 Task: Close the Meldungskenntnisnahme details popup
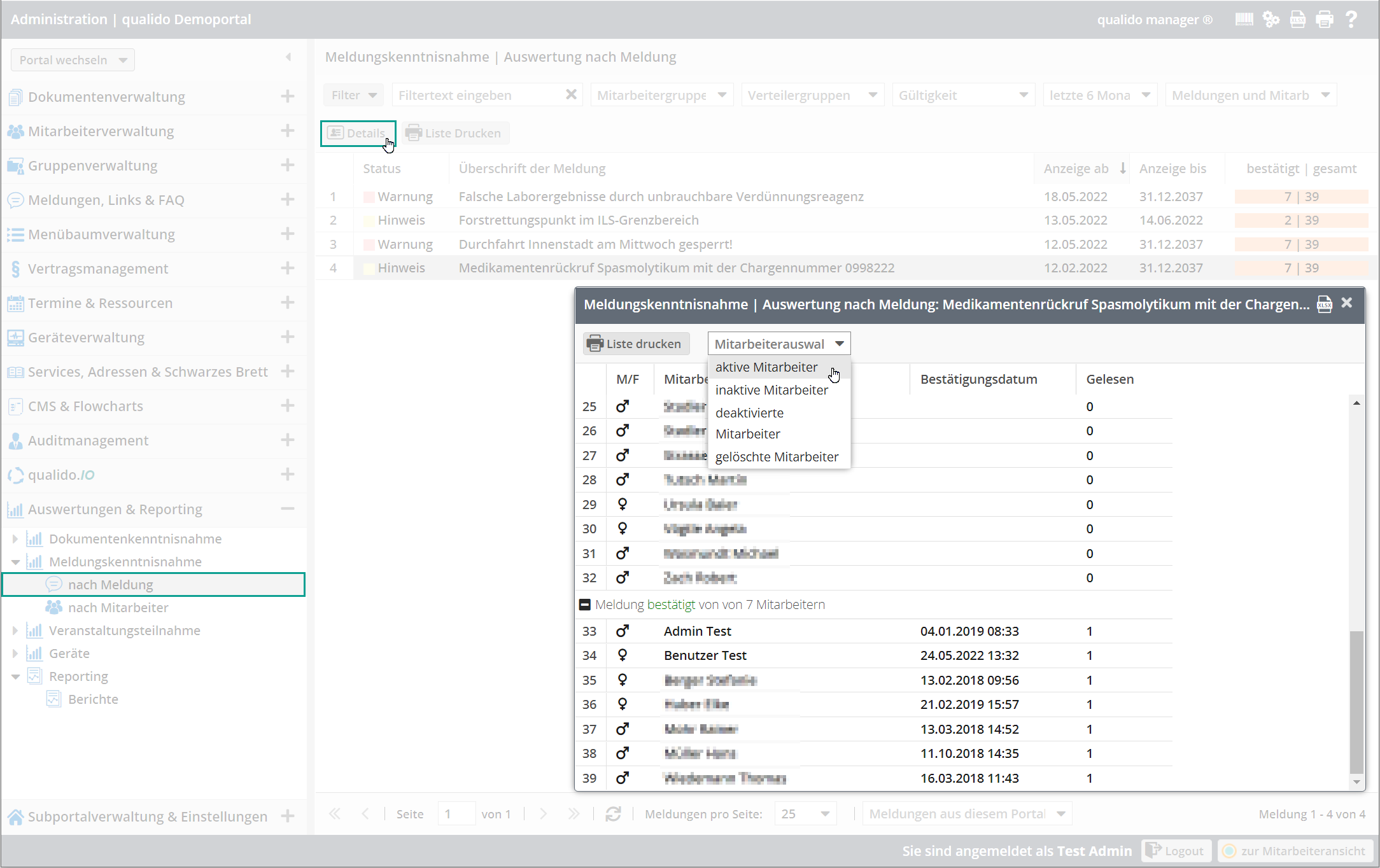1347,303
